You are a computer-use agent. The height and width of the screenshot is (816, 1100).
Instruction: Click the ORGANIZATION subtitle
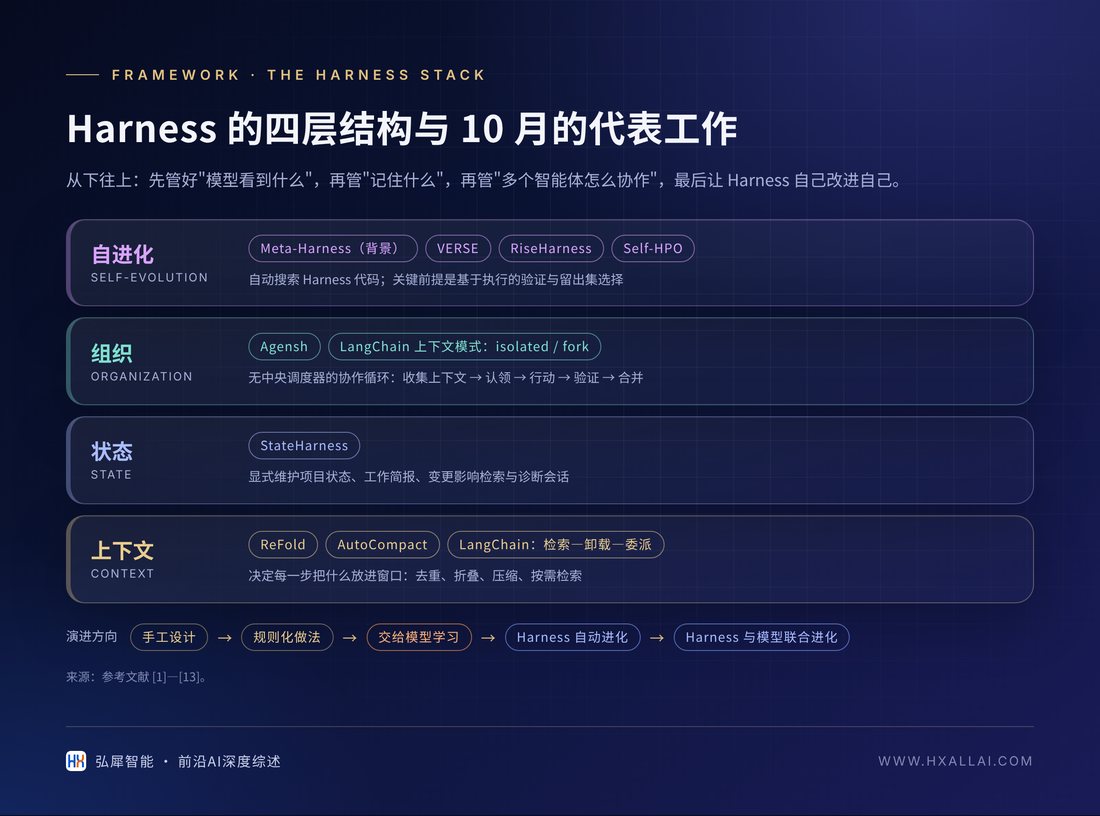[x=142, y=377]
